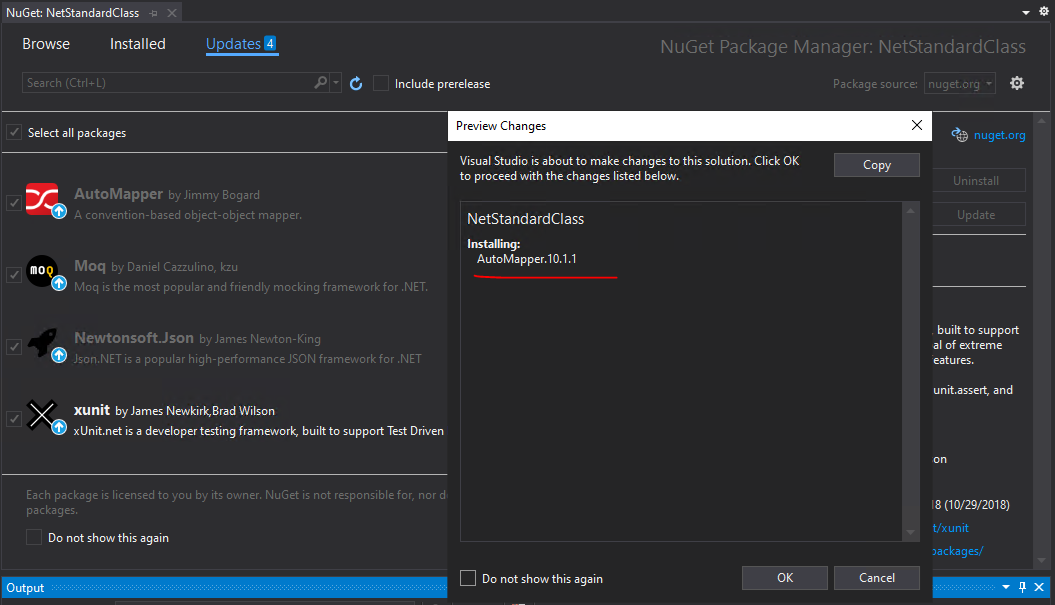This screenshot has height=605, width=1055.
Task: Open the nuget.org link
Action: click(999, 135)
